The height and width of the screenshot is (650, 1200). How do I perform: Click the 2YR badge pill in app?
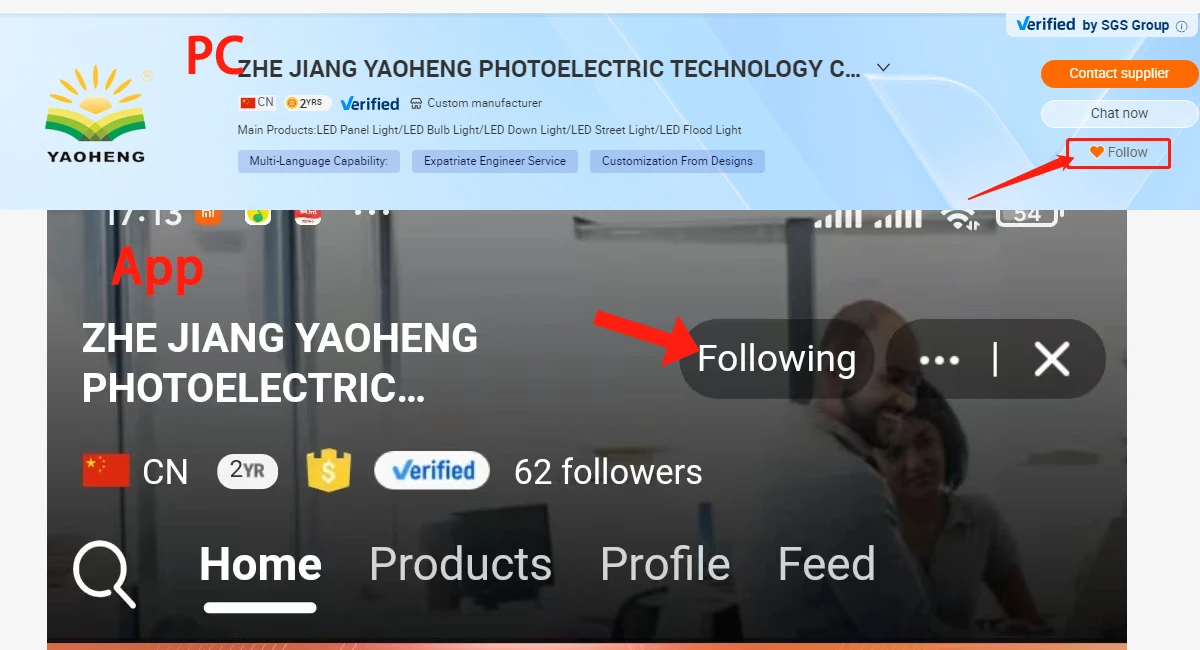tap(247, 470)
